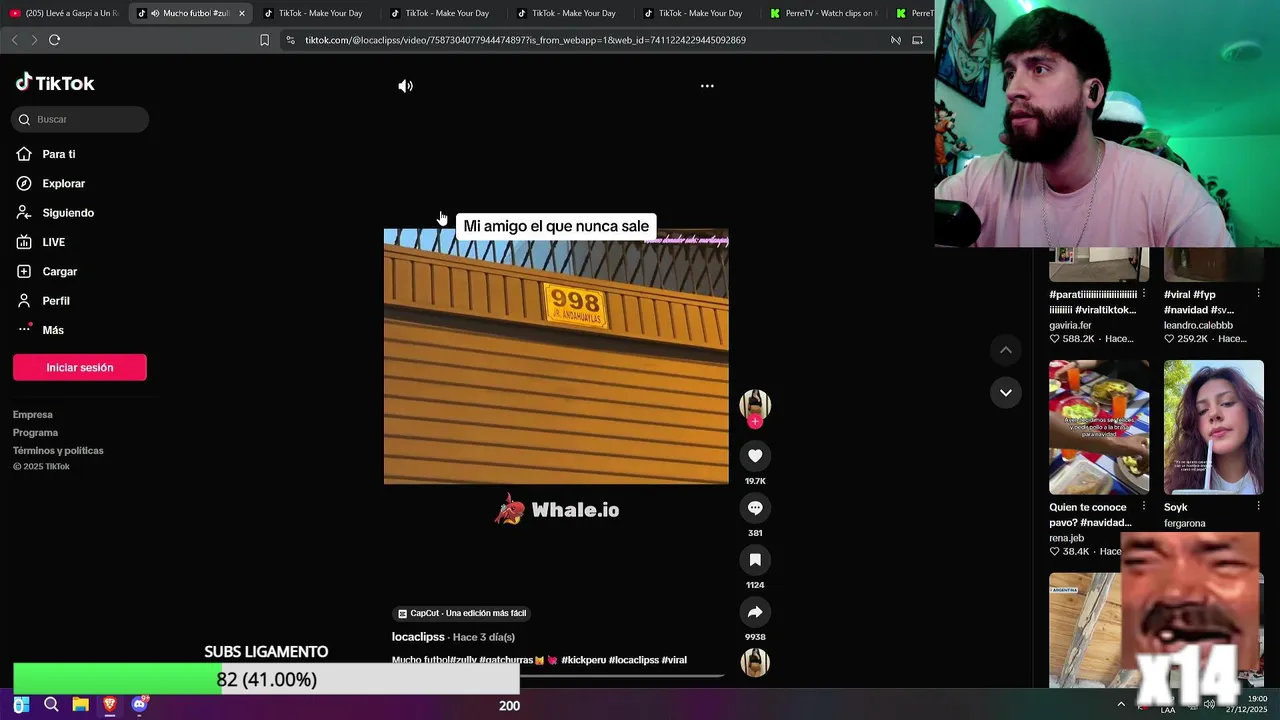Expand the Más menu in the sidebar
The width and height of the screenshot is (1280, 720).
40,330
